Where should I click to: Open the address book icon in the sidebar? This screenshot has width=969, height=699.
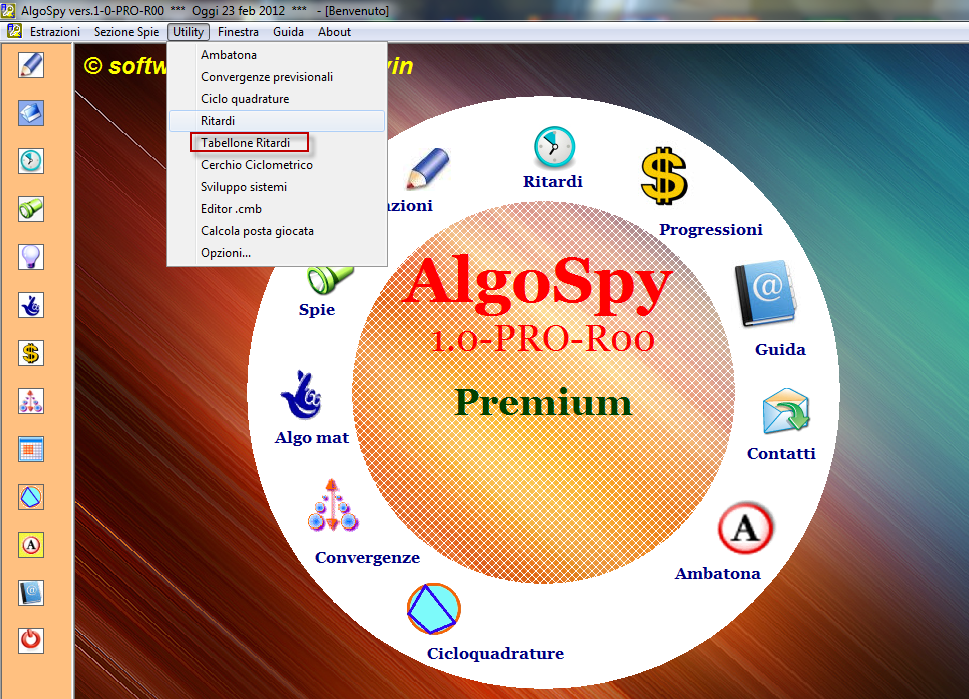coord(31,593)
